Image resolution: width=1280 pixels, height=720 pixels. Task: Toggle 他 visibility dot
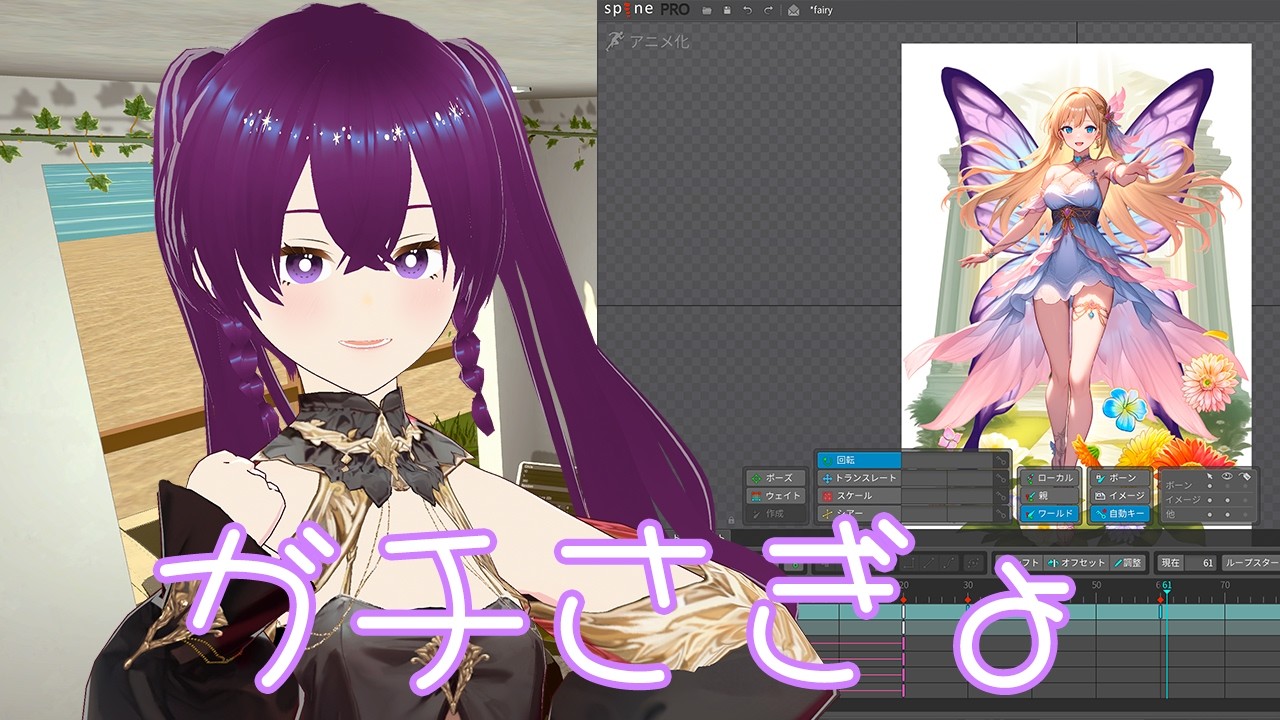point(1227,514)
